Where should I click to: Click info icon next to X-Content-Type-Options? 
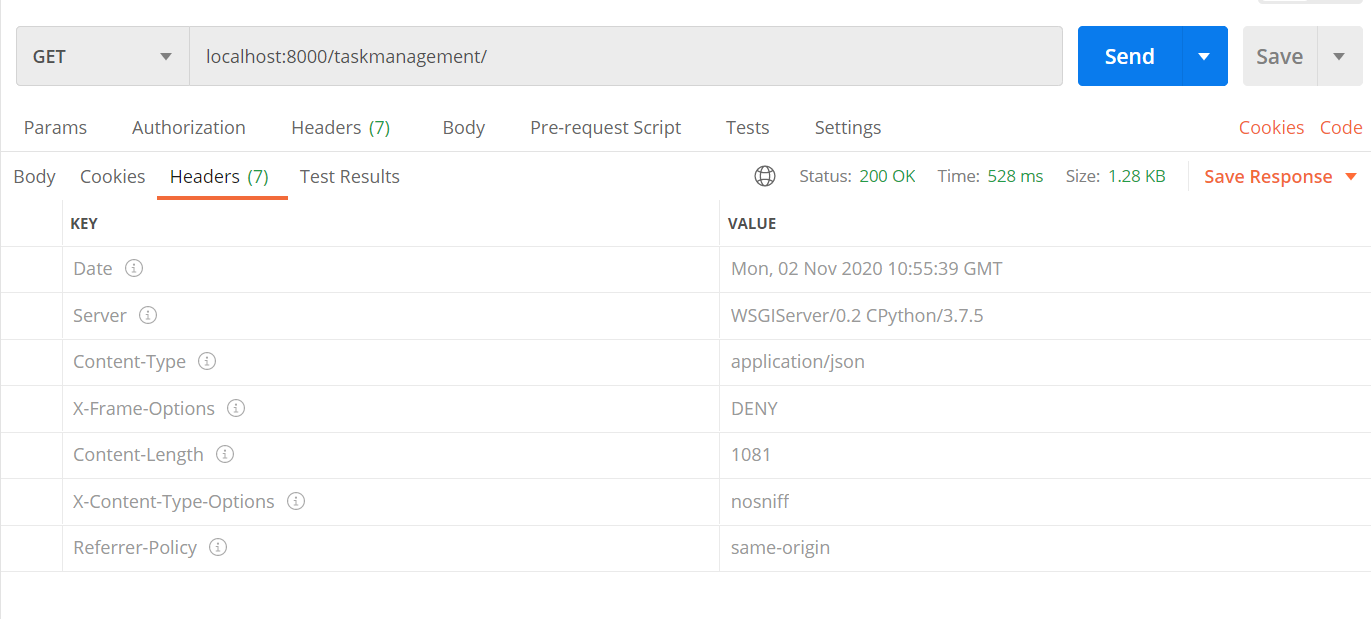click(296, 501)
